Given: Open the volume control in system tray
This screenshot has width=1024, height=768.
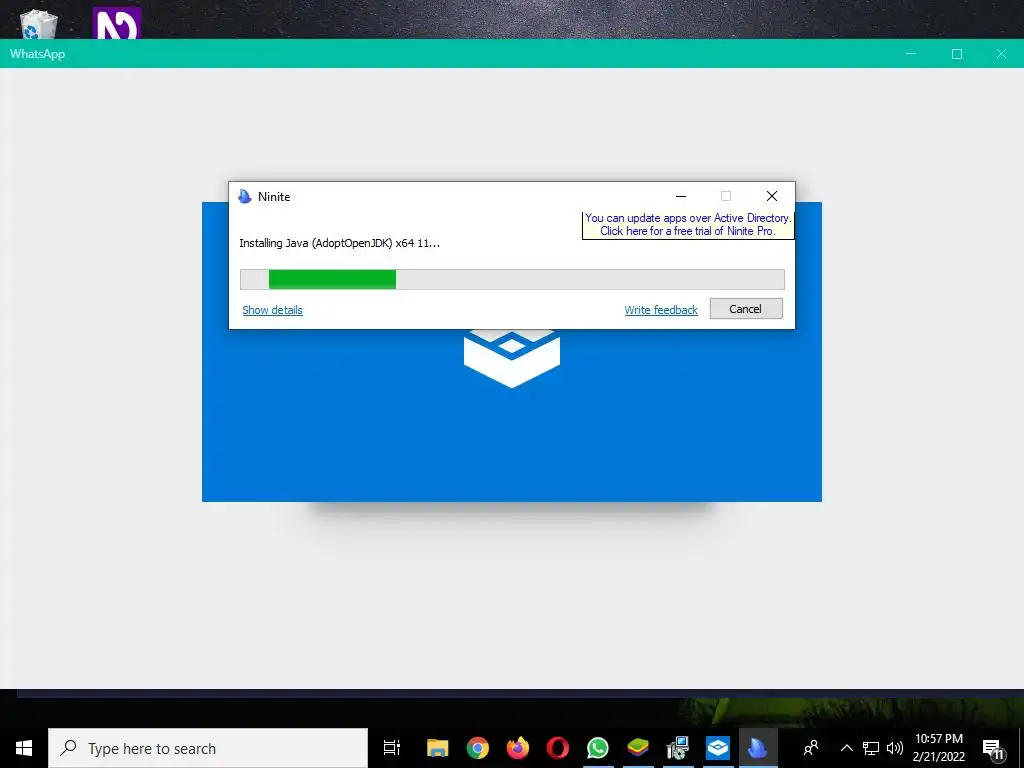Looking at the screenshot, I should click(x=895, y=748).
